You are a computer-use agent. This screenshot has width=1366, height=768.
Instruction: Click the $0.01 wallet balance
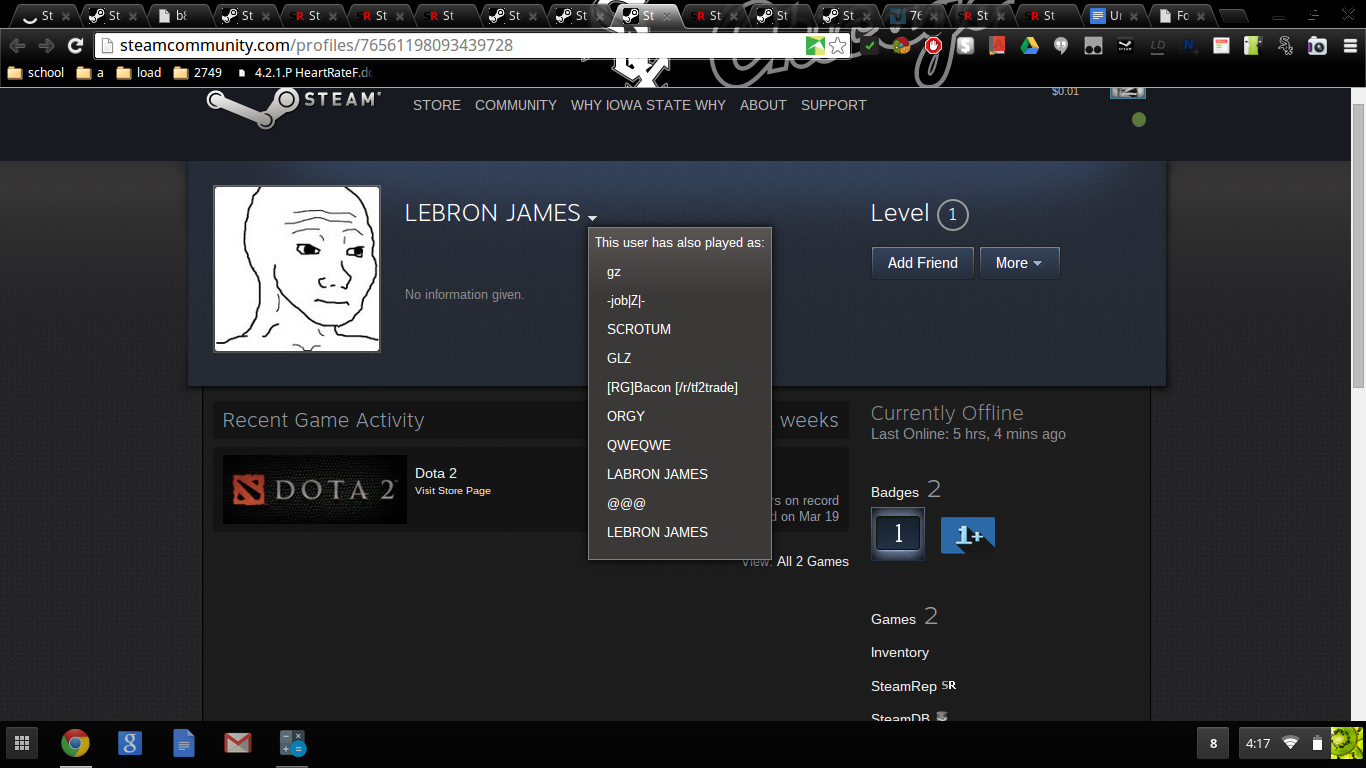click(1065, 92)
